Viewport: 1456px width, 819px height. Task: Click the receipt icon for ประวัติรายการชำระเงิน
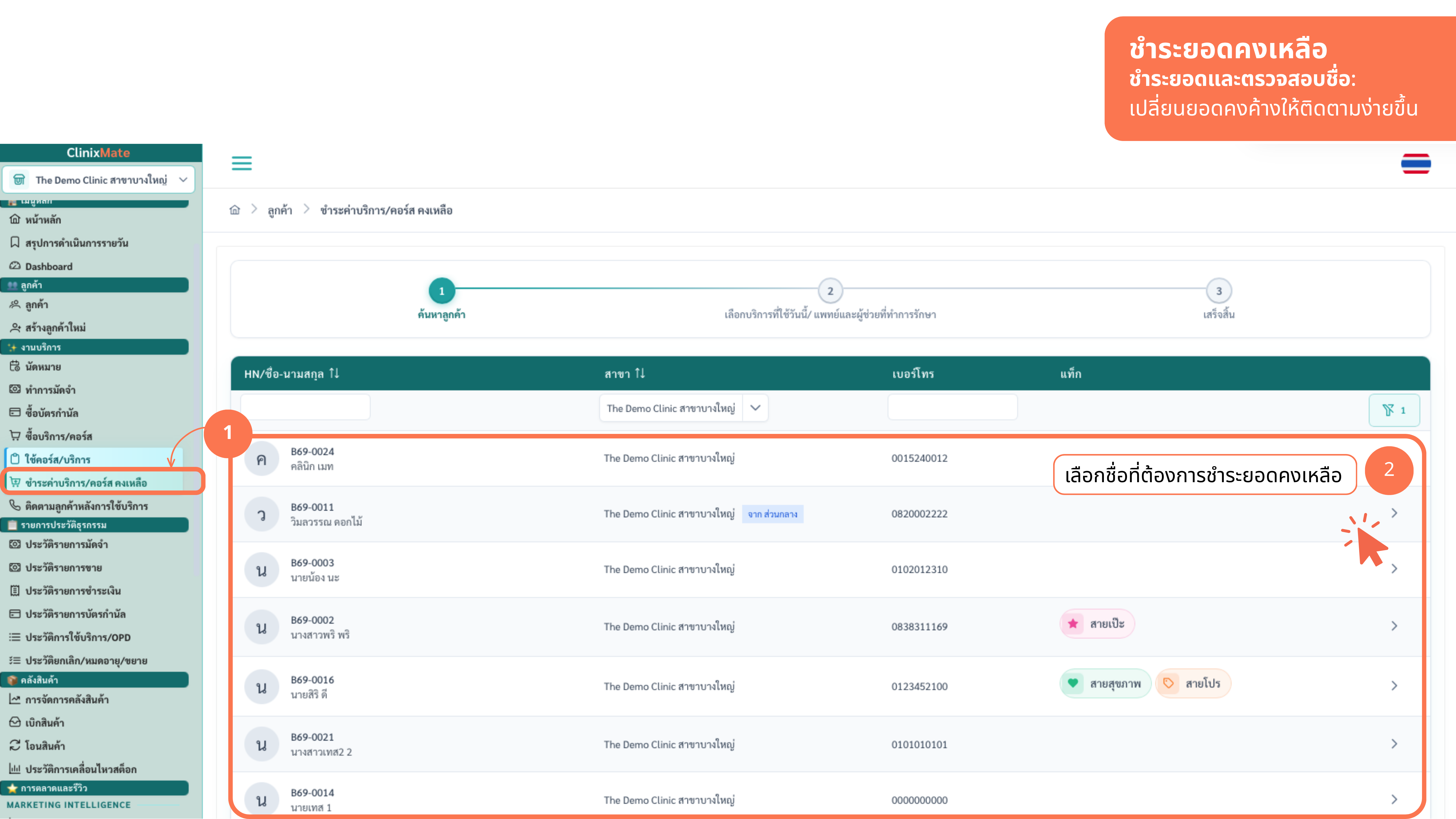(15, 591)
